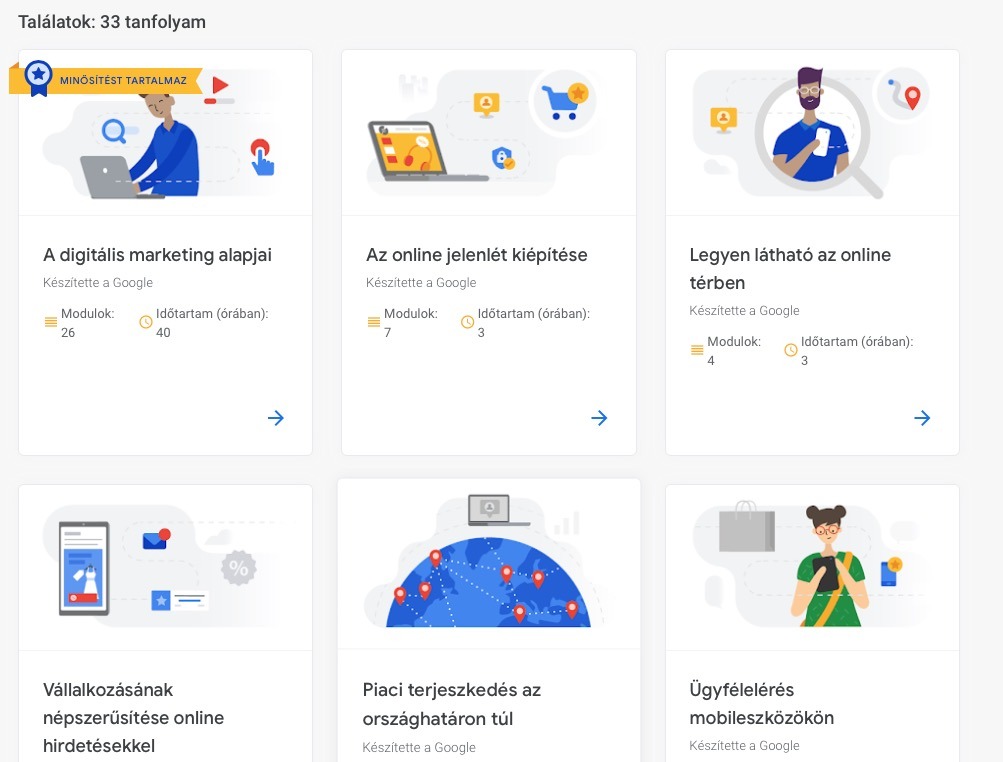Click the globe illustration thumbnail
The height and width of the screenshot is (762, 1003).
(x=489, y=564)
